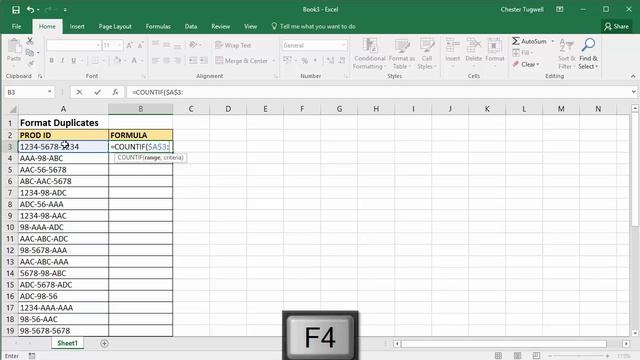Click cell containing AAA-98-ABC
The width and height of the screenshot is (640, 360).
[63, 158]
